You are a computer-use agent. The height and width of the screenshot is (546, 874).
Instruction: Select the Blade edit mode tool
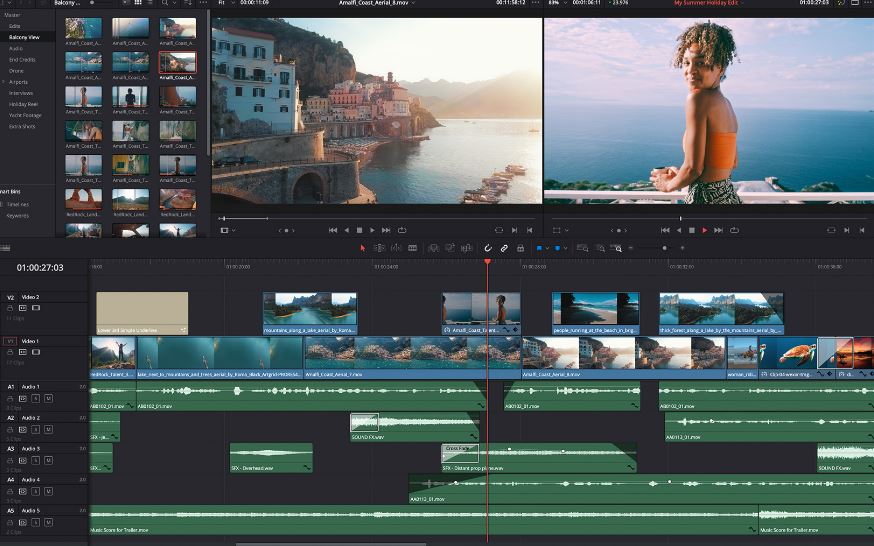[412, 248]
